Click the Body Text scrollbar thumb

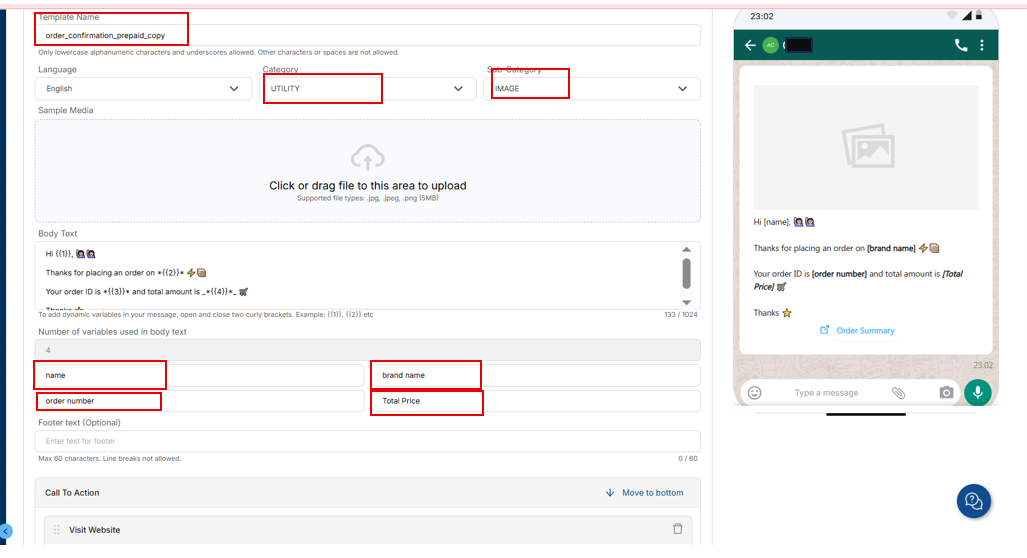(686, 273)
